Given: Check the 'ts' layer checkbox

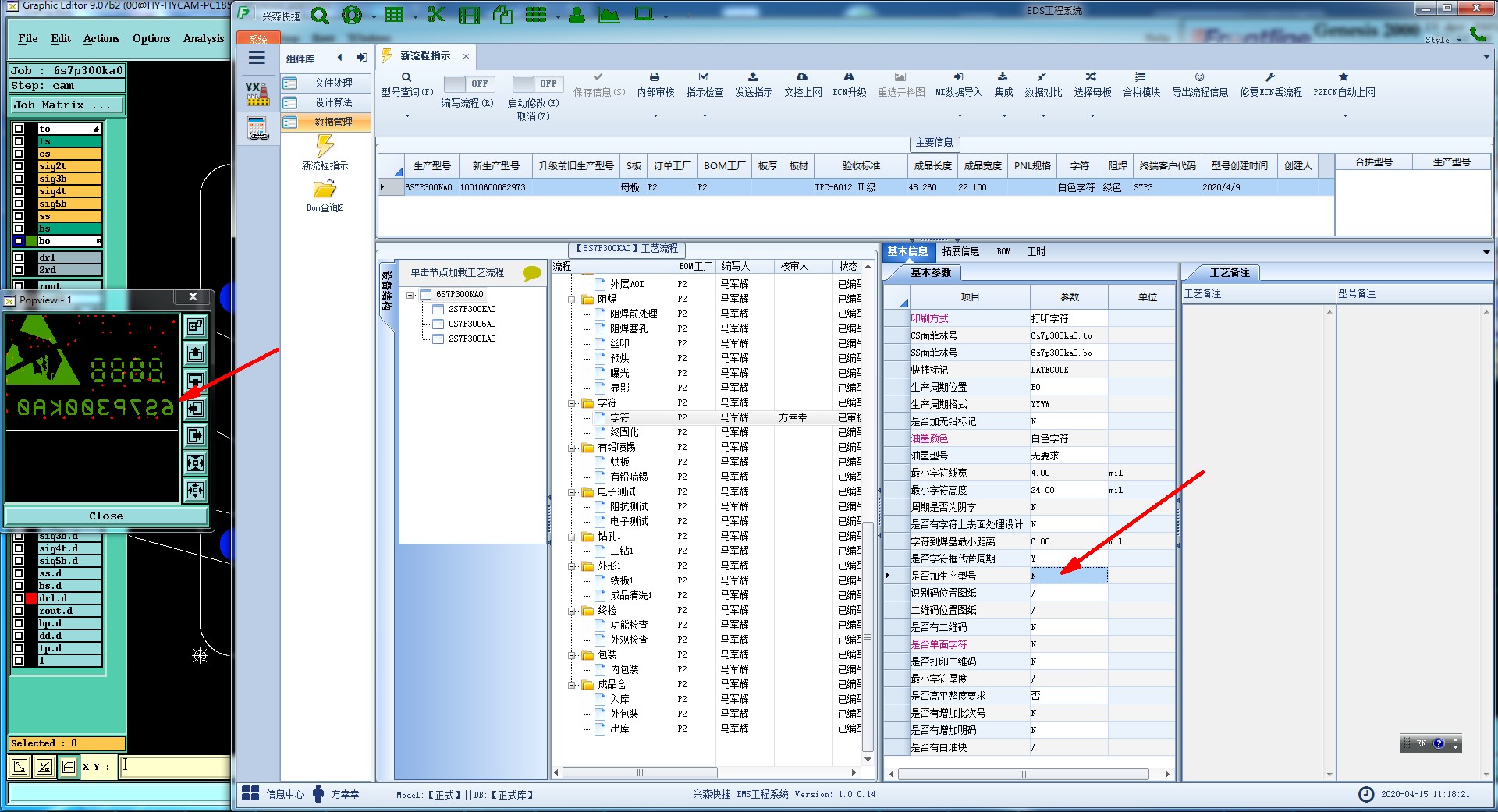Looking at the screenshot, I should (19, 141).
